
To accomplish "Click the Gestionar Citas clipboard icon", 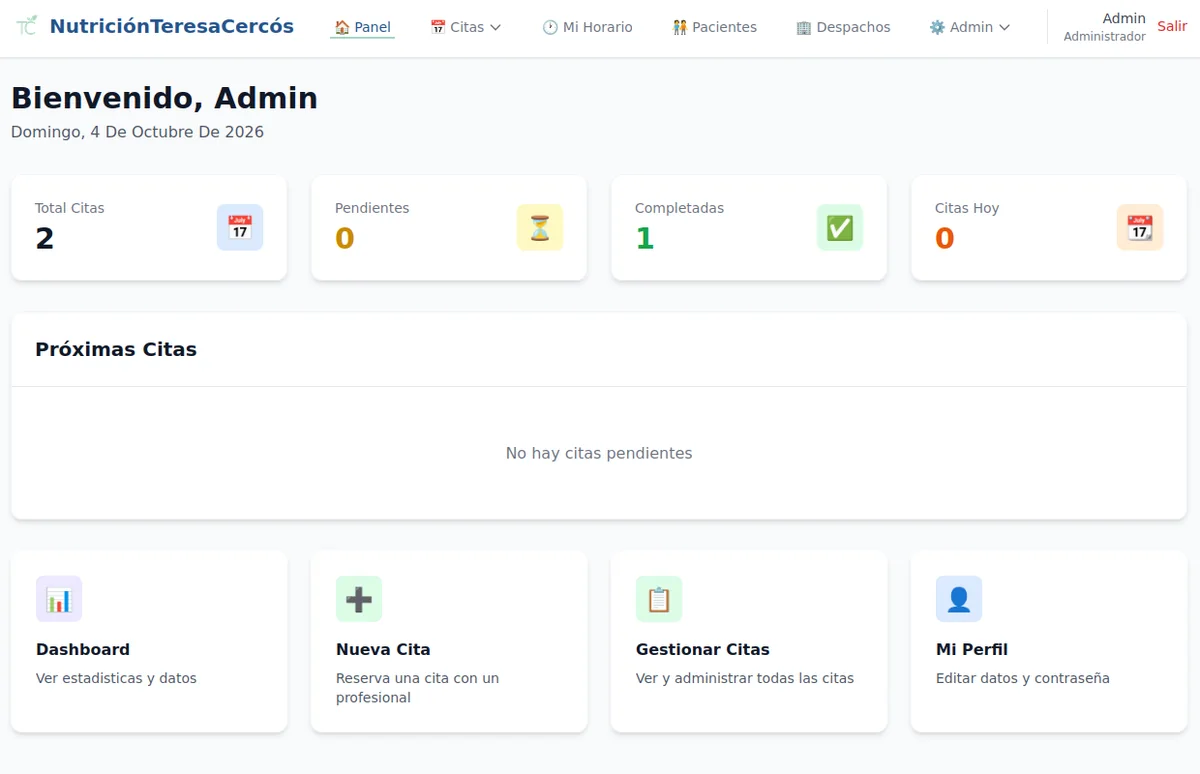I will (x=659, y=599).
